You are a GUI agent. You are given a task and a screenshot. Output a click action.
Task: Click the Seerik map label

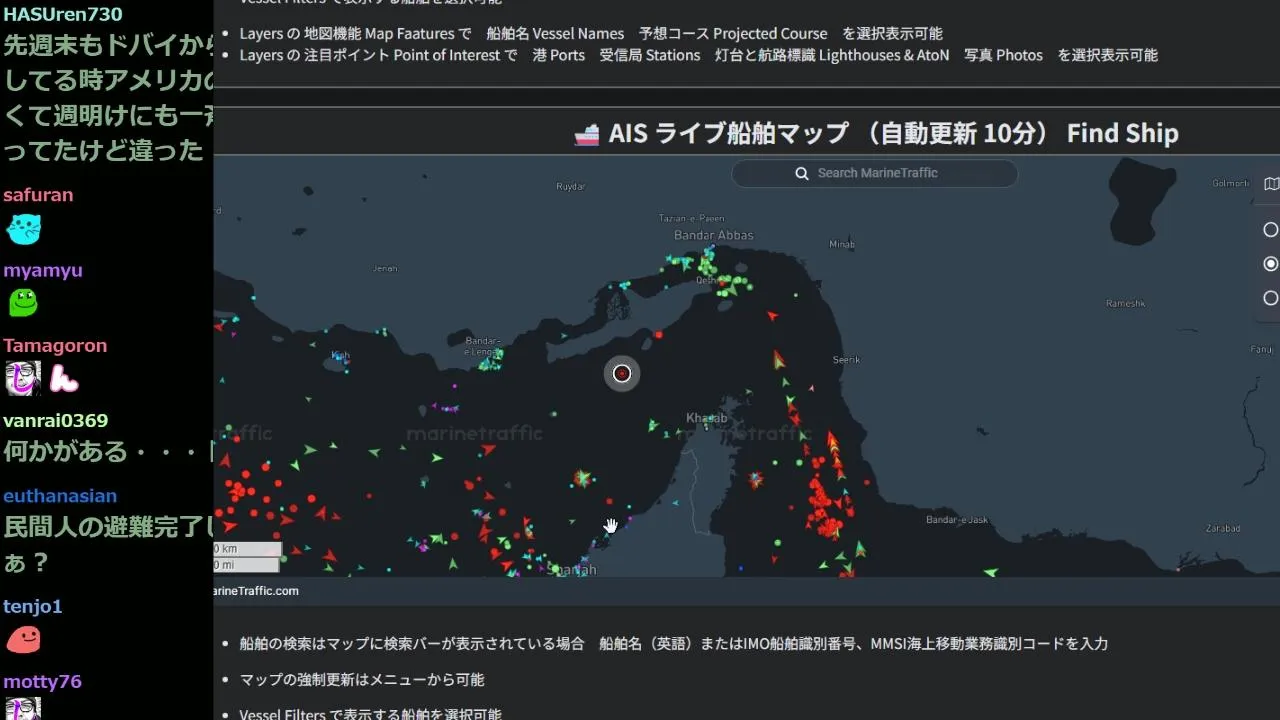847,360
